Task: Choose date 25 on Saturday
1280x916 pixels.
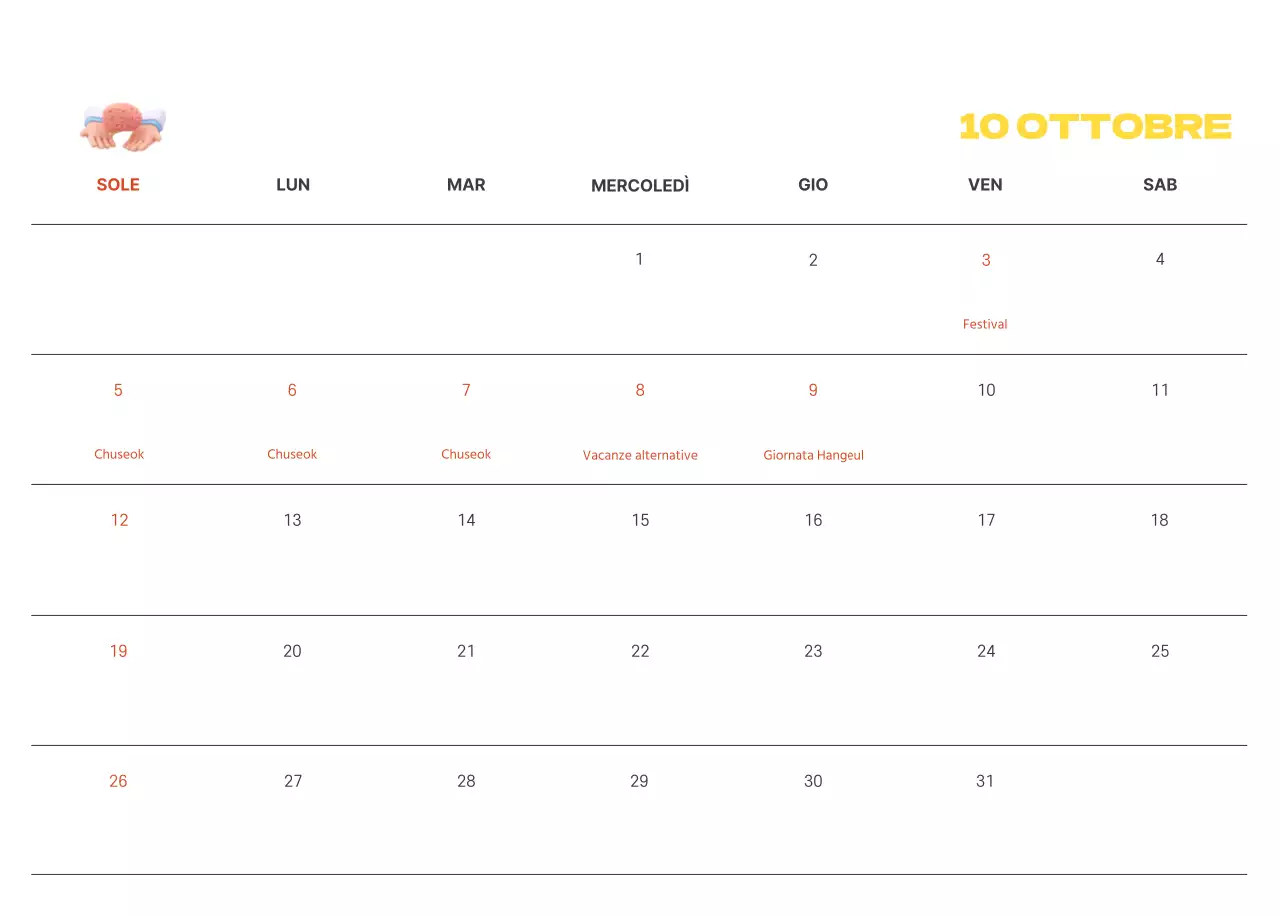Action: 1160,651
